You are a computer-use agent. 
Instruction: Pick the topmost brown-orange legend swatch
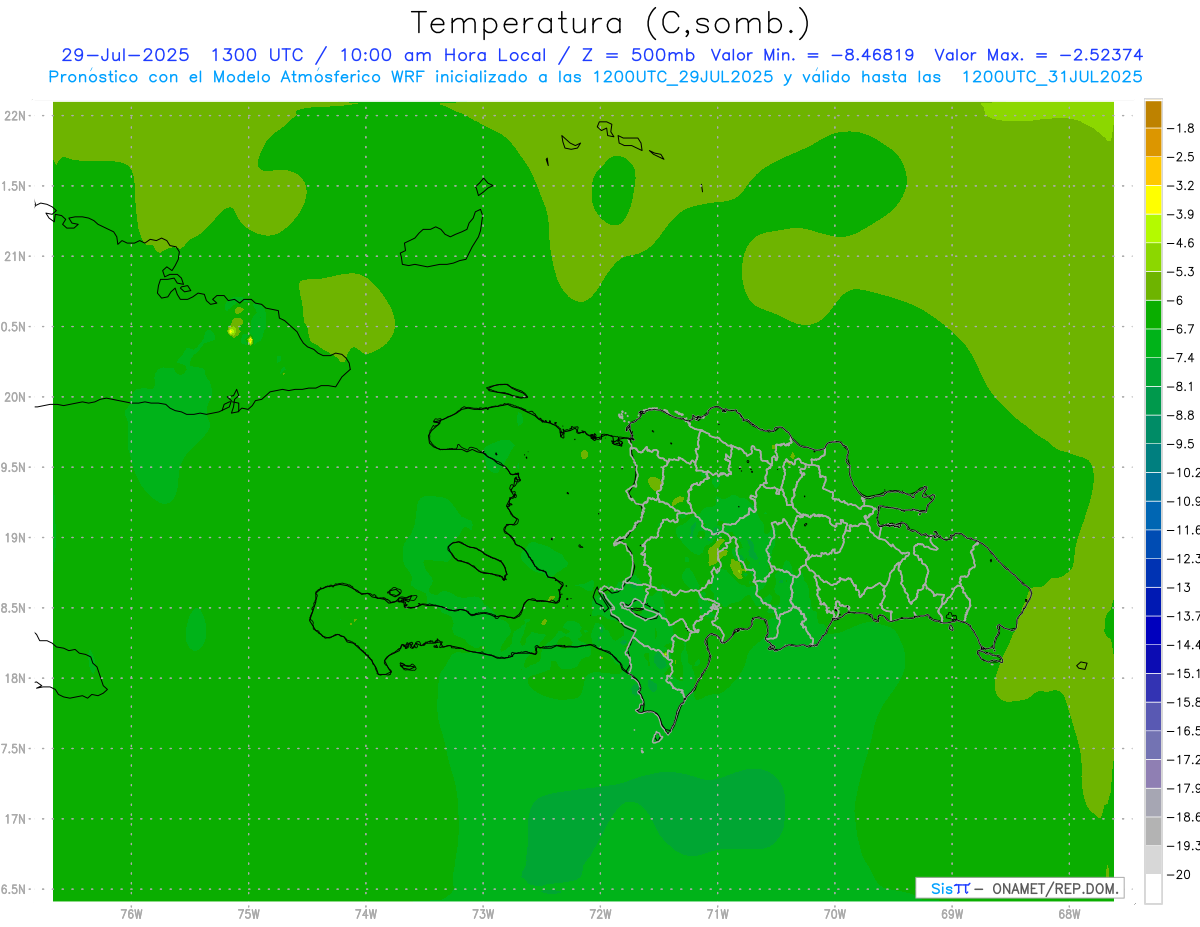click(x=1153, y=114)
